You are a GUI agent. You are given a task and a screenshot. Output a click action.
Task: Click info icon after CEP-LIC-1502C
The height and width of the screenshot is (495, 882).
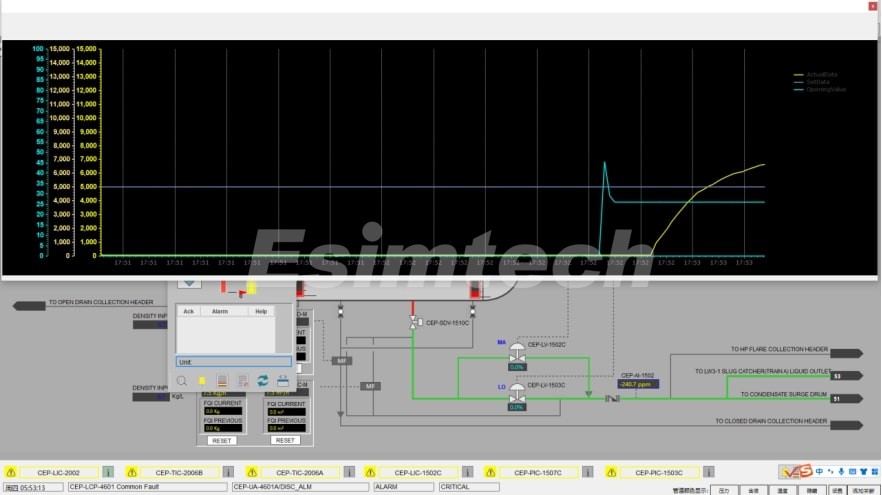pos(467,472)
